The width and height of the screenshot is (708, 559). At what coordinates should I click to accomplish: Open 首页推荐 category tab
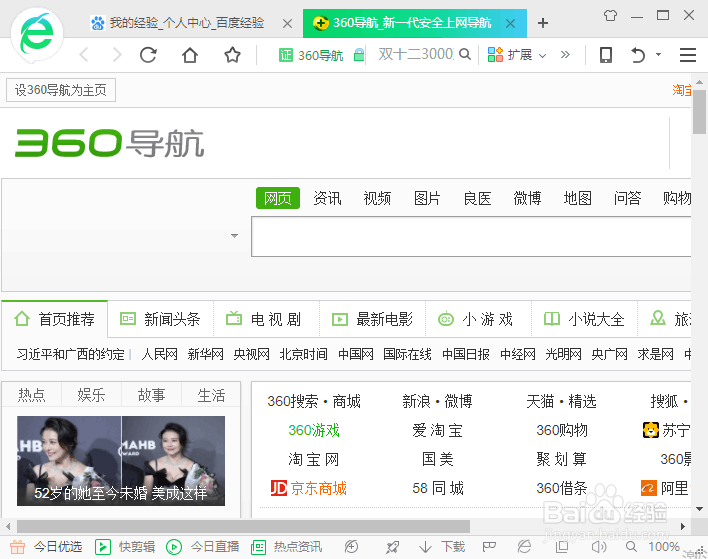pos(54,319)
